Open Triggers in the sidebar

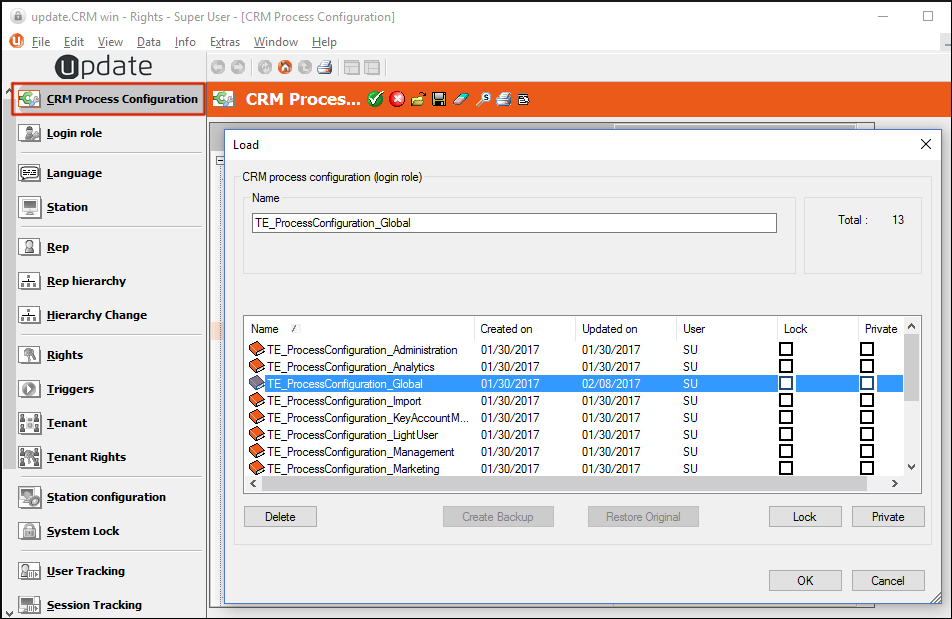70,389
